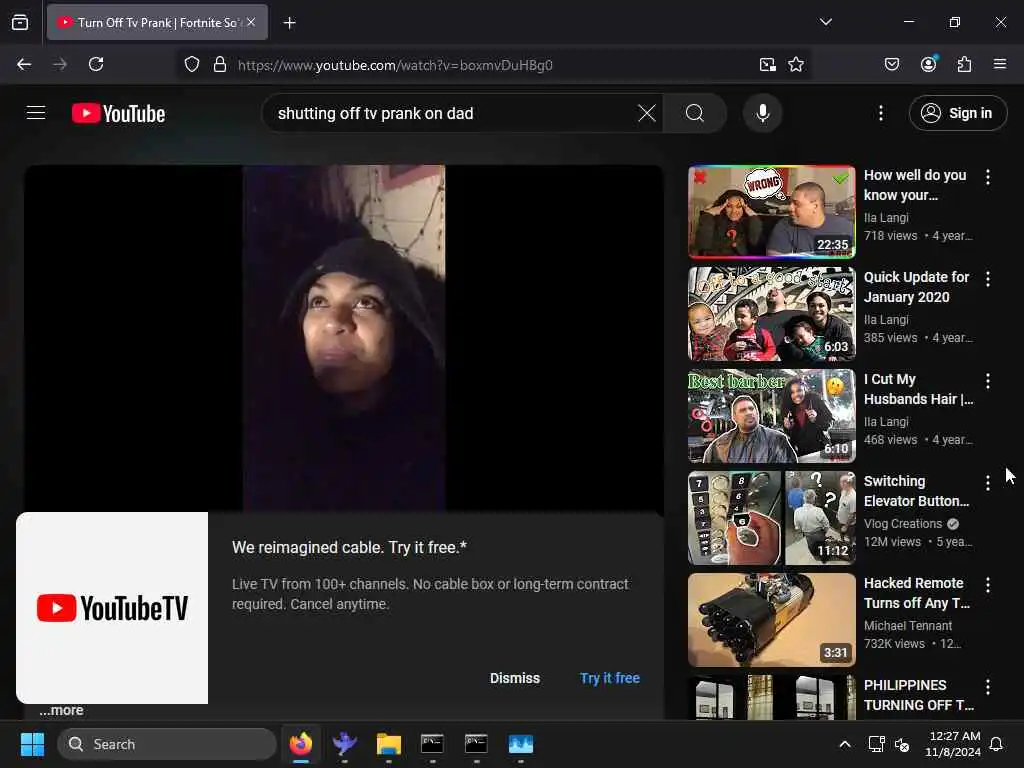Show site security padlock info

(220, 65)
